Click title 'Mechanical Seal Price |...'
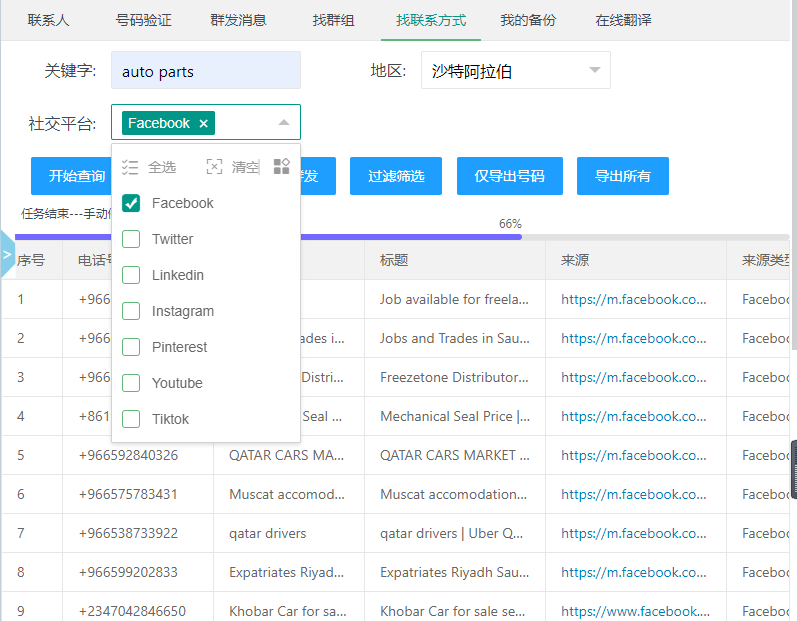The width and height of the screenshot is (797, 621). 455,416
